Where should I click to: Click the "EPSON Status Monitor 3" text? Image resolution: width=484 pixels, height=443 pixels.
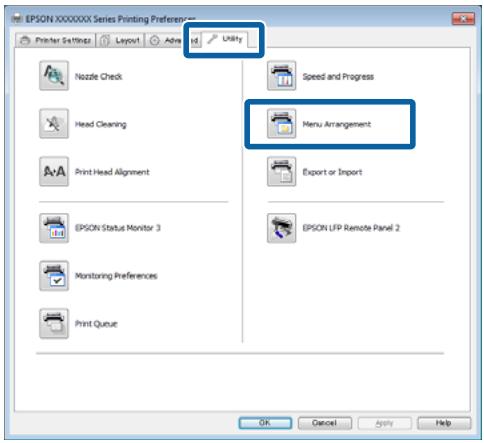tap(118, 228)
